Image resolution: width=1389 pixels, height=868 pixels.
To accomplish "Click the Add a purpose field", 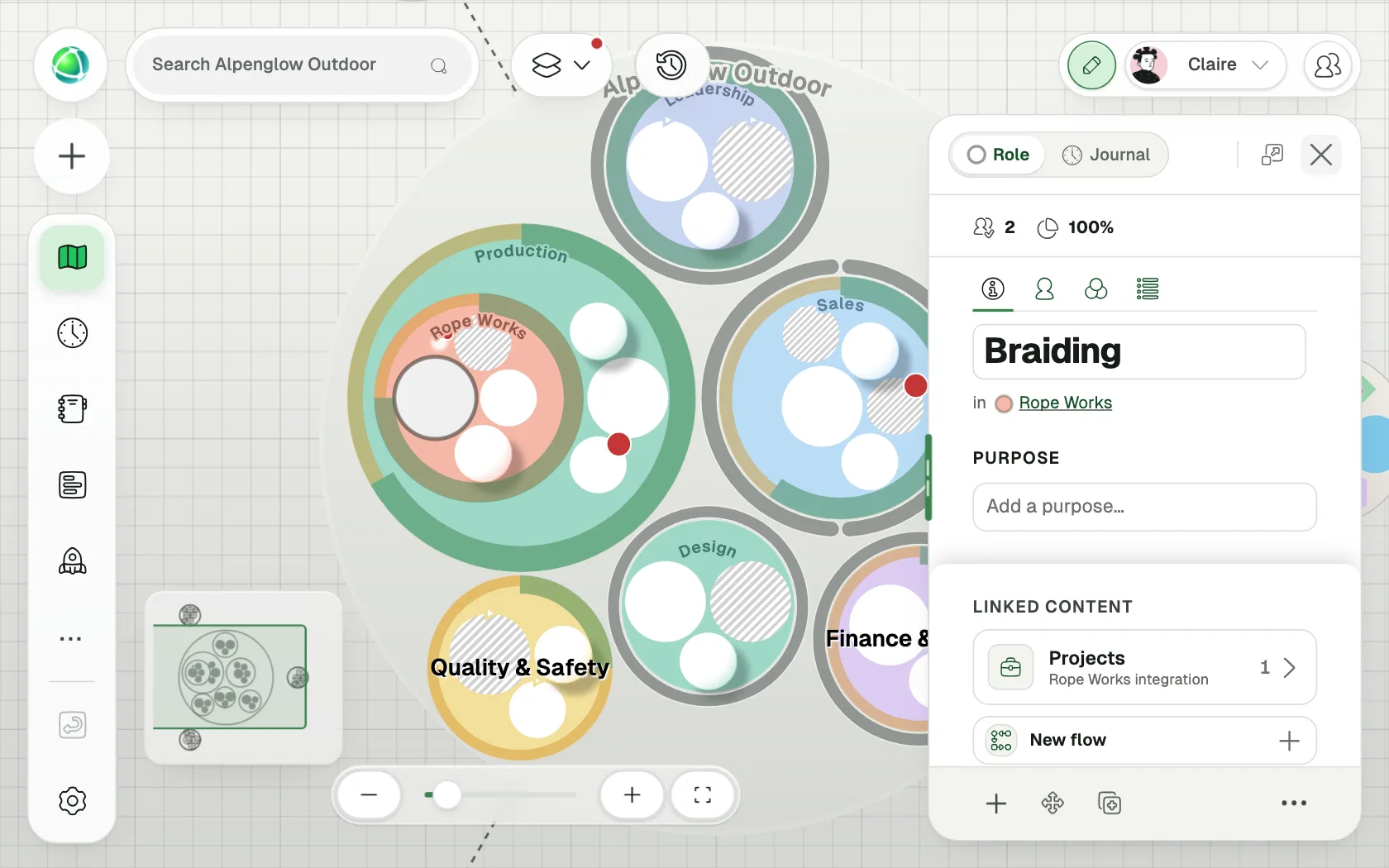I will (1145, 507).
